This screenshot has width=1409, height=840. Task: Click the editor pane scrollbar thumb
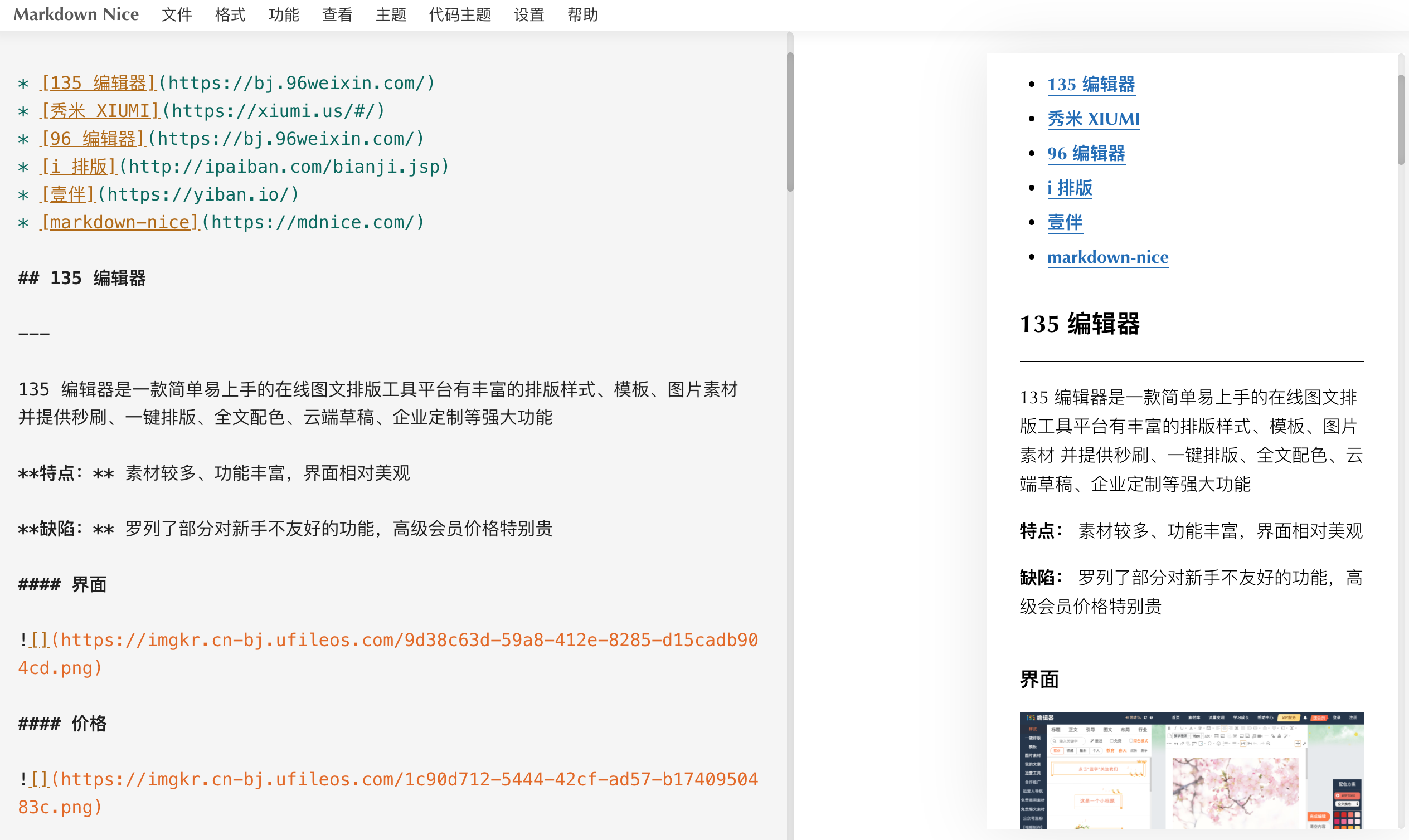790,121
